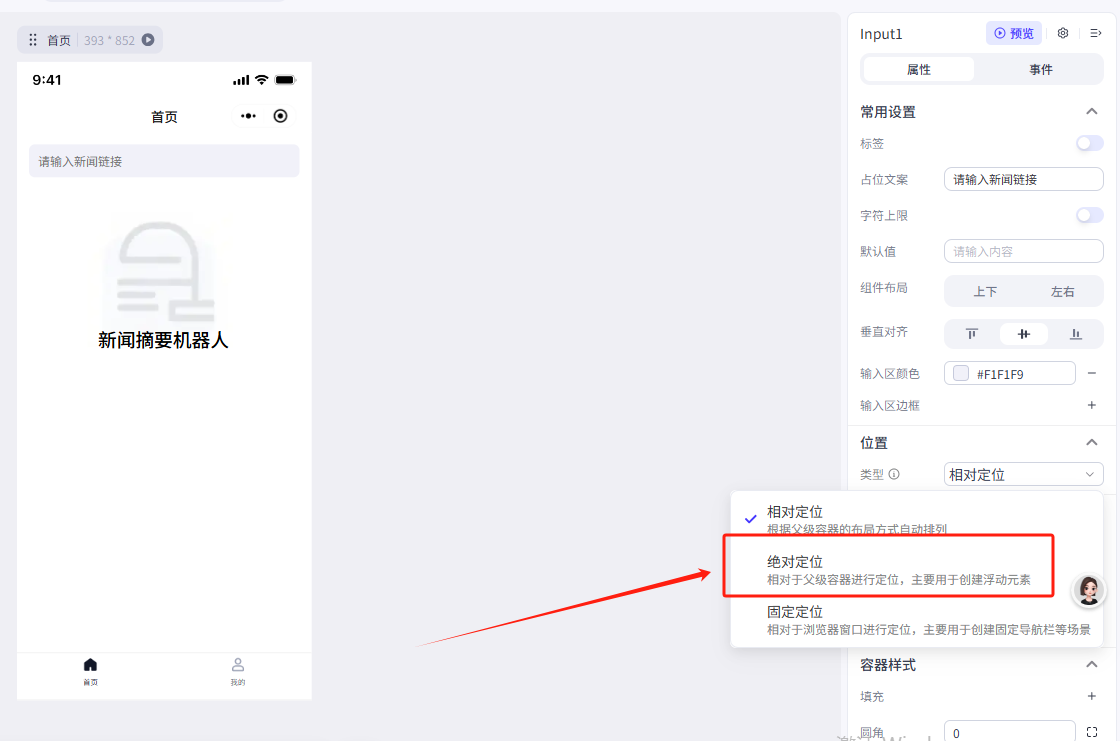The height and width of the screenshot is (741, 1120).
Task: Select top vertical alignment icon
Action: pyautogui.click(x=971, y=334)
